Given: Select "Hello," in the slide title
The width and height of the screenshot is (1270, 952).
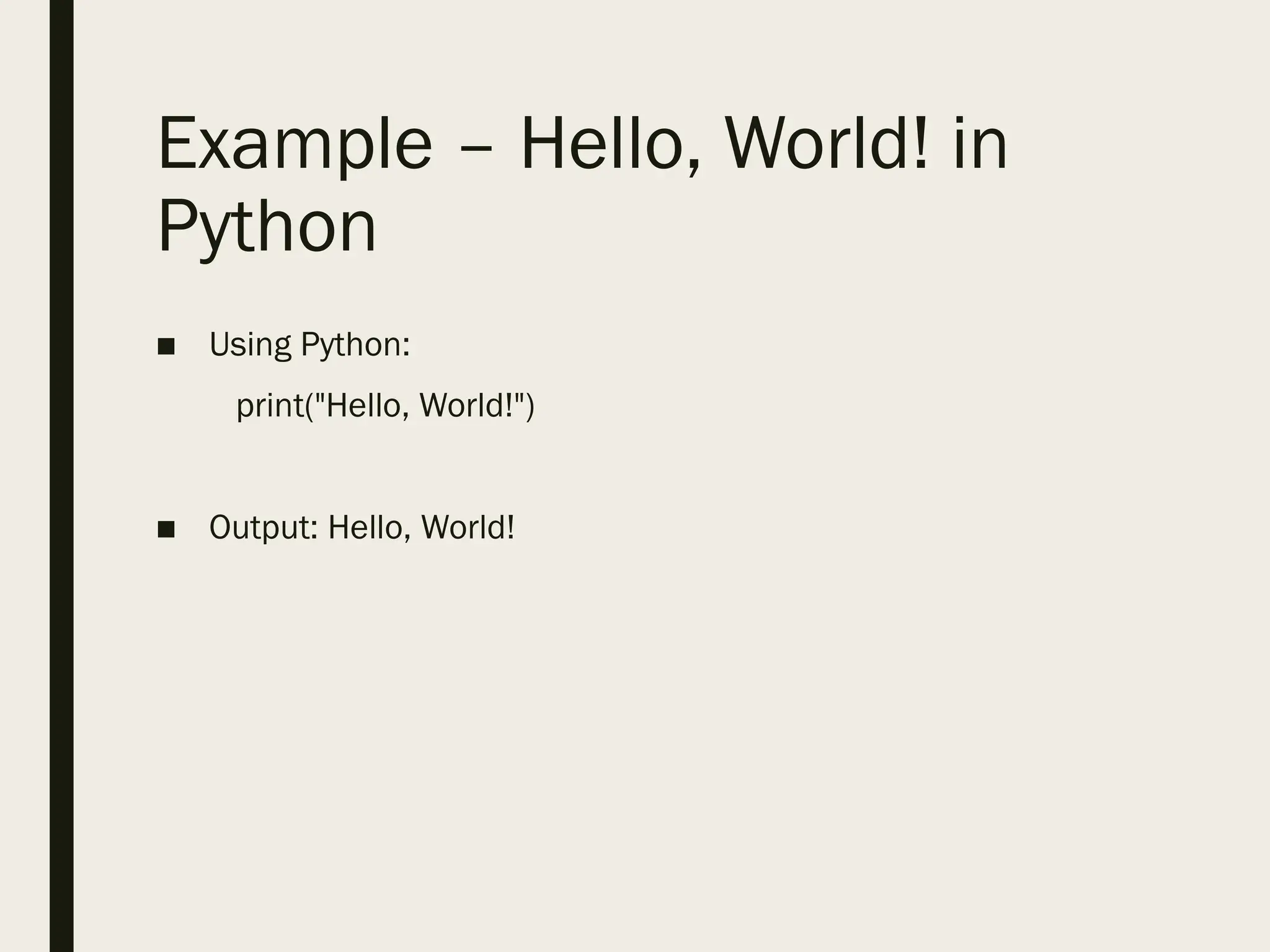Looking at the screenshot, I should click(x=612, y=146).
